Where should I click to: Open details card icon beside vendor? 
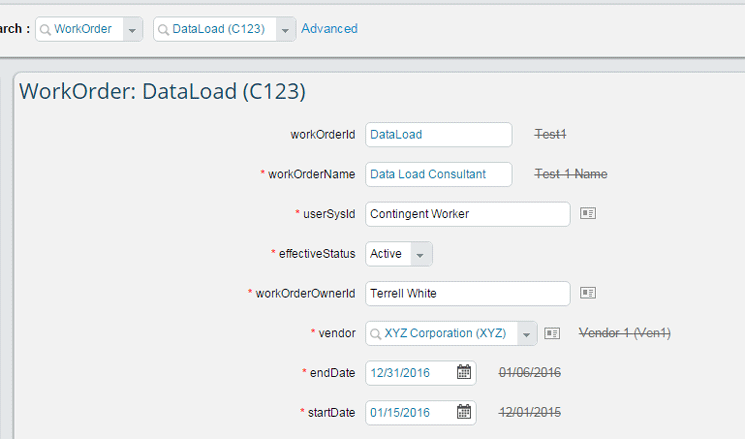pos(552,333)
